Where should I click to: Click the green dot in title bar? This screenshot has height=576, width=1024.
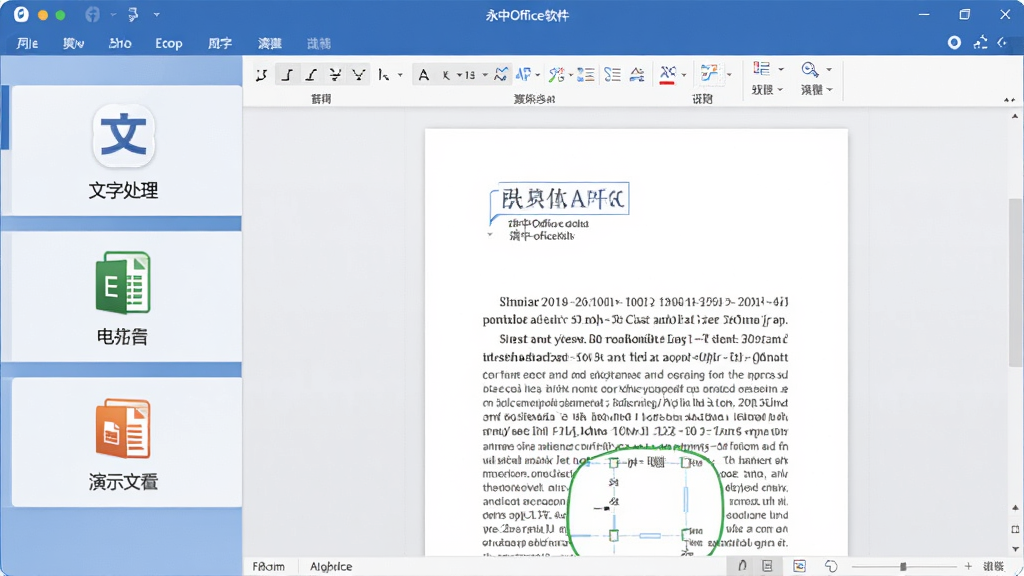(60, 14)
